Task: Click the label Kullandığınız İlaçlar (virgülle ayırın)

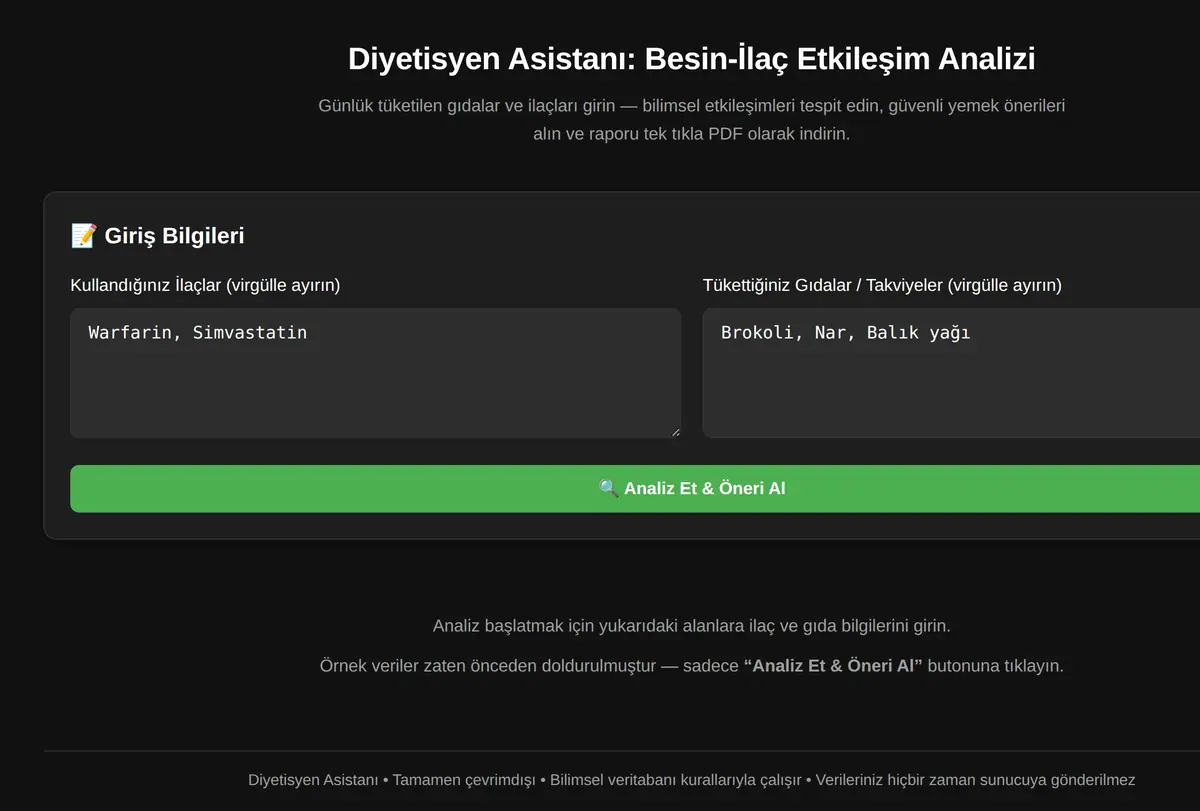Action: tap(205, 285)
